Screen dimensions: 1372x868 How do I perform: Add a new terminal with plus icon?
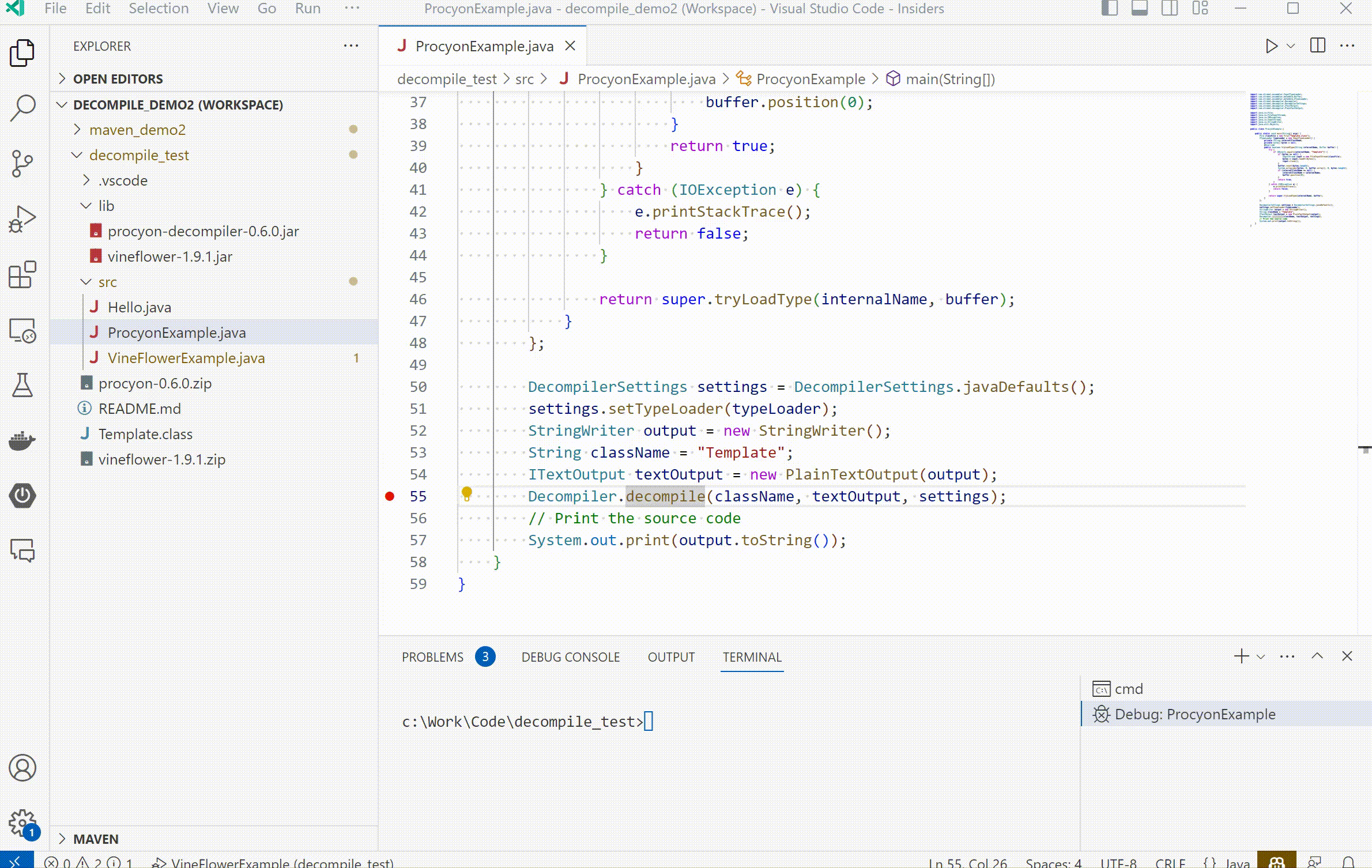coord(1241,656)
